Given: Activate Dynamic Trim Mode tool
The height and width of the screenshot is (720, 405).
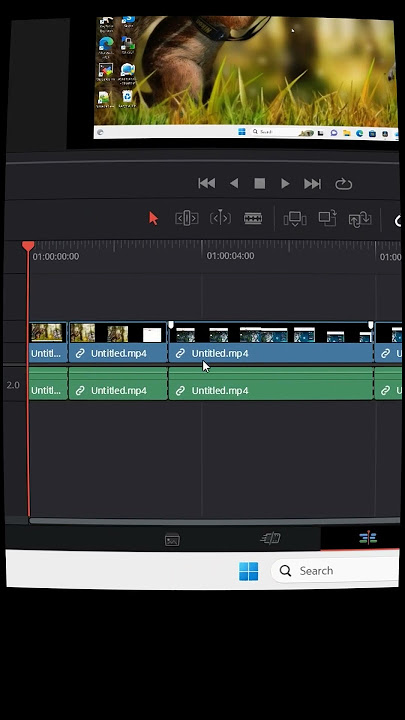Looking at the screenshot, I should coord(220,218).
